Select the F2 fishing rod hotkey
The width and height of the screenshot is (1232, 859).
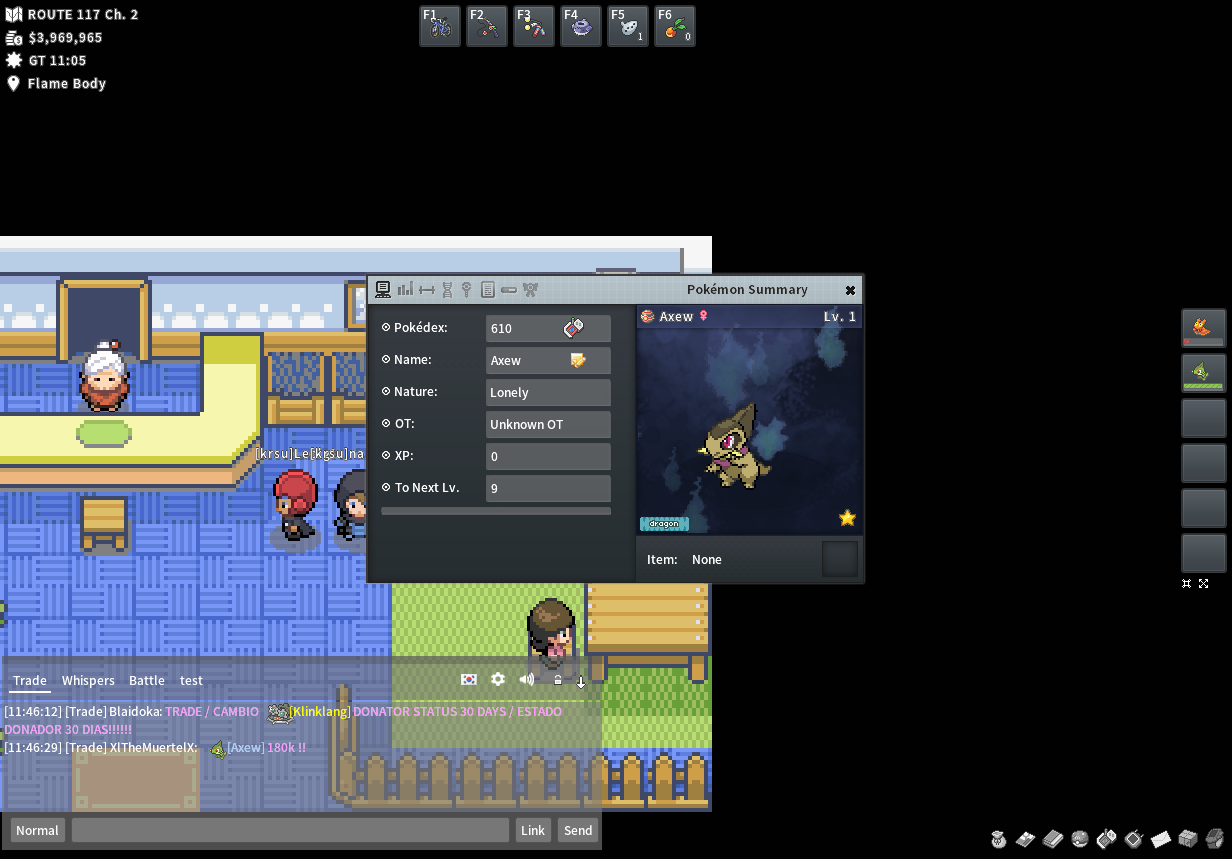tap(487, 26)
